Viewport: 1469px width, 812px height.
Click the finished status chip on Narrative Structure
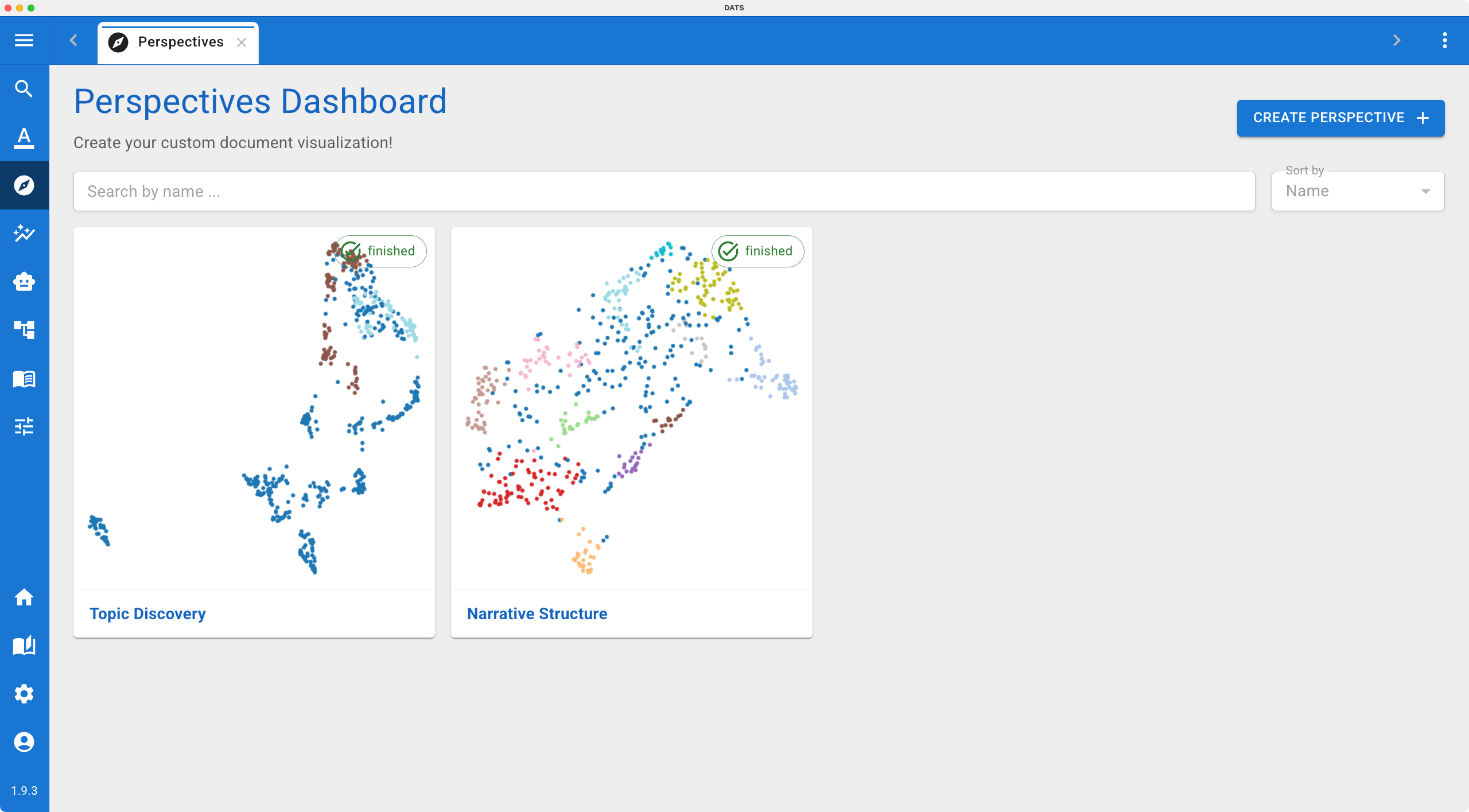tap(758, 251)
